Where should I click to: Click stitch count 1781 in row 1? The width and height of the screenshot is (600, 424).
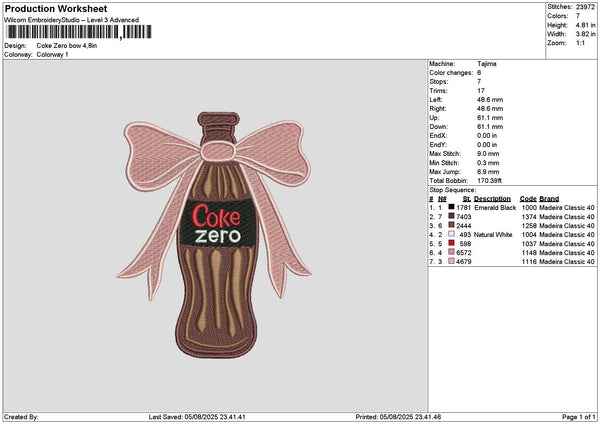click(463, 207)
